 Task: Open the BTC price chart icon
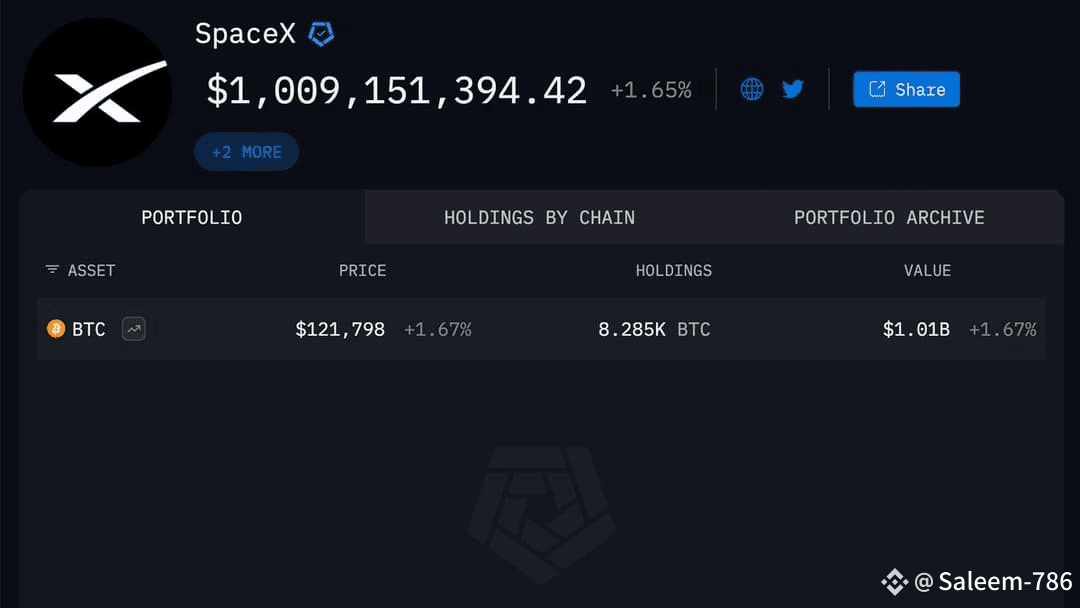(134, 329)
